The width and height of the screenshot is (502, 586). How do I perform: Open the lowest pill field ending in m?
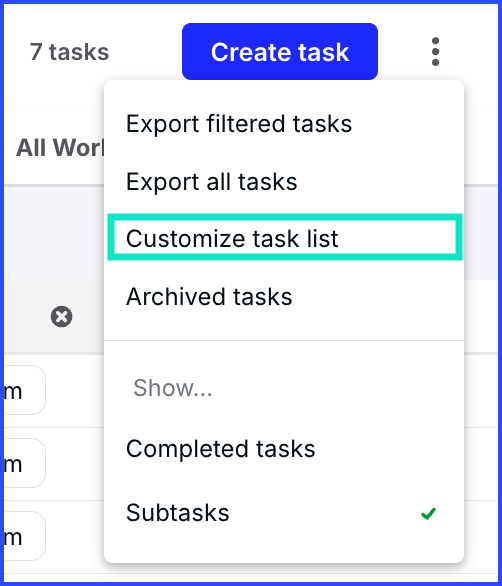click(24, 536)
